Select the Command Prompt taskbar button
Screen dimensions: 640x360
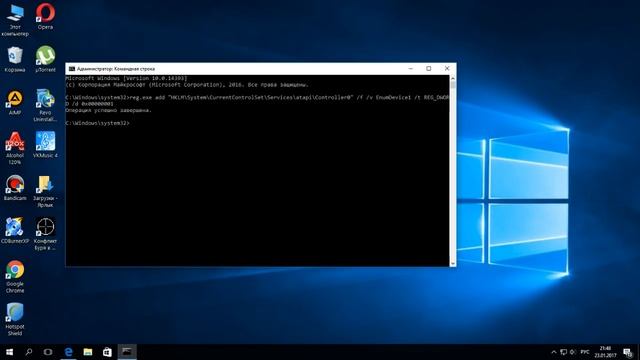[127, 352]
